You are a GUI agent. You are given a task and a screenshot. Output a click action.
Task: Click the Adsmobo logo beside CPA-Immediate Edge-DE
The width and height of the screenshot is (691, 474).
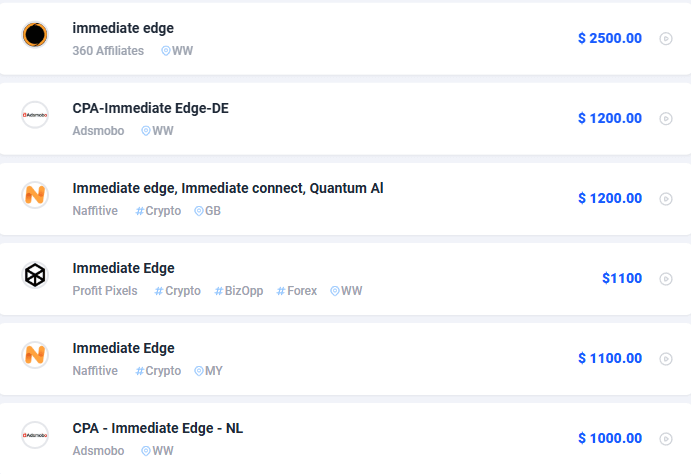click(x=35, y=115)
